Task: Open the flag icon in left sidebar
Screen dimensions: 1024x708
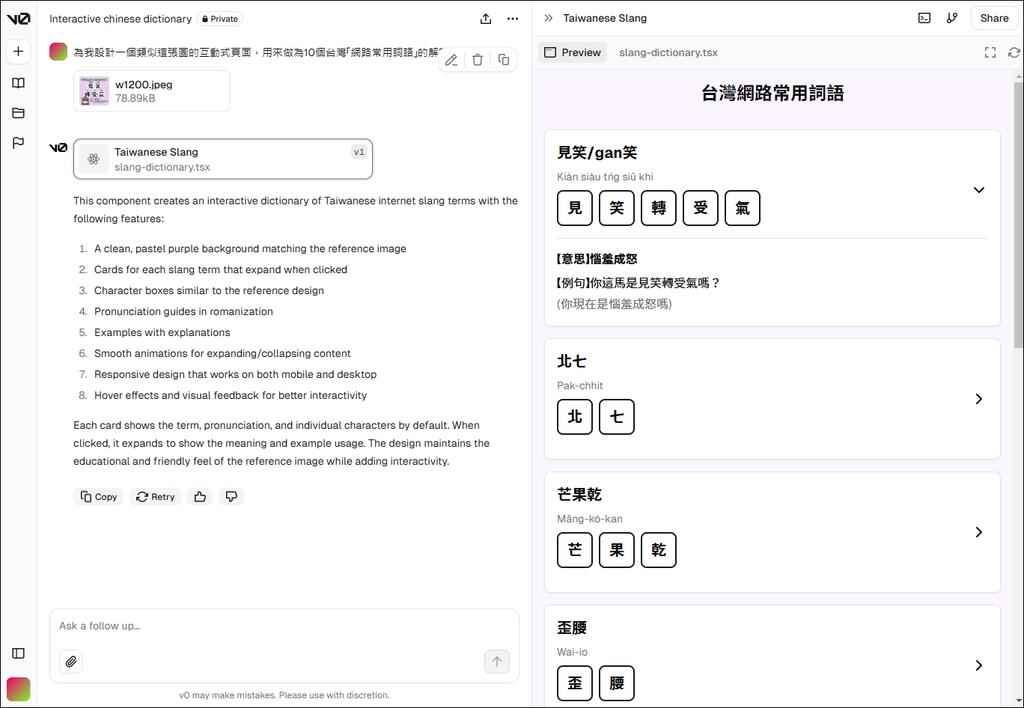Action: click(x=18, y=142)
